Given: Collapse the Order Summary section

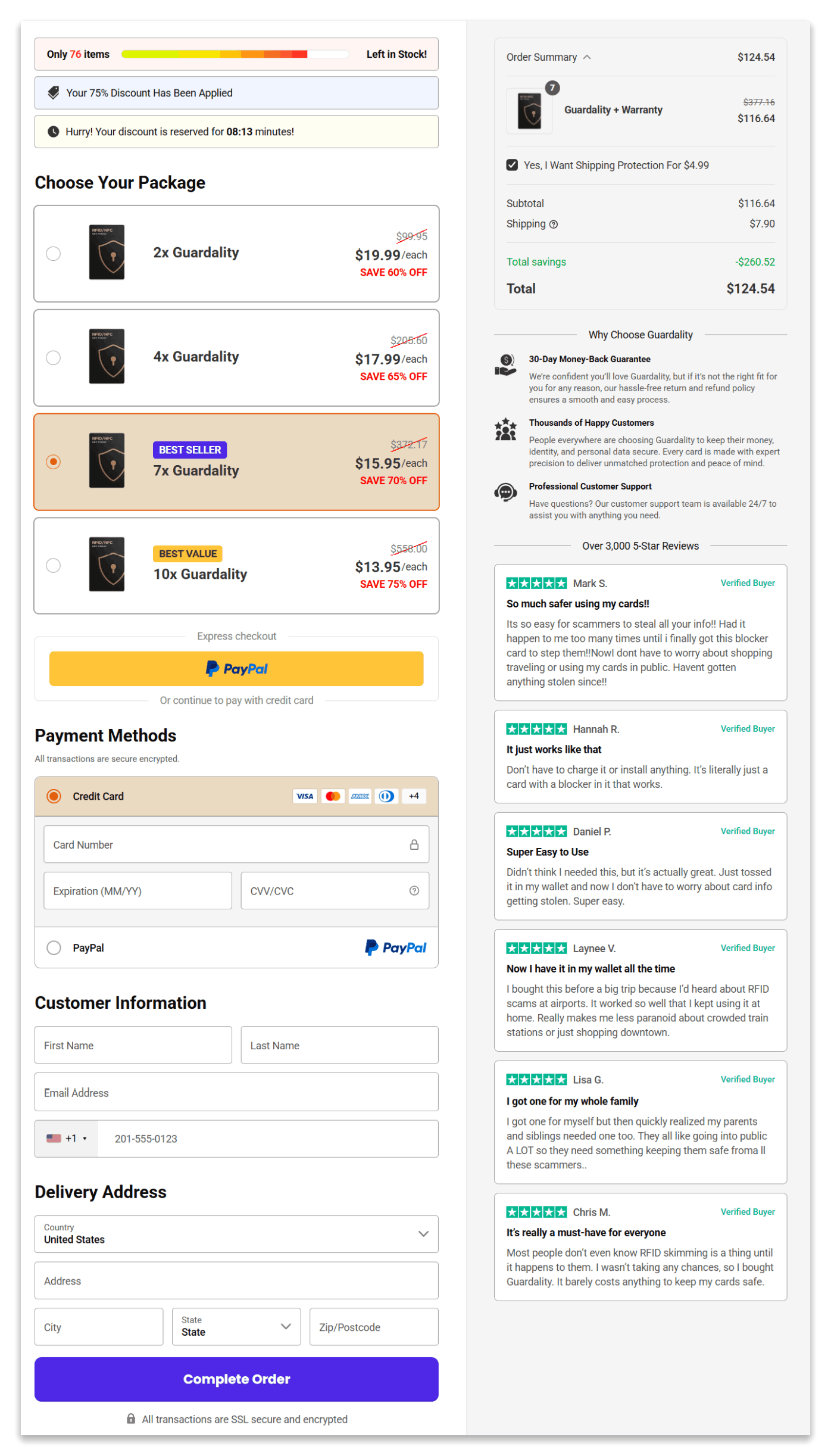Looking at the screenshot, I should 588,57.
